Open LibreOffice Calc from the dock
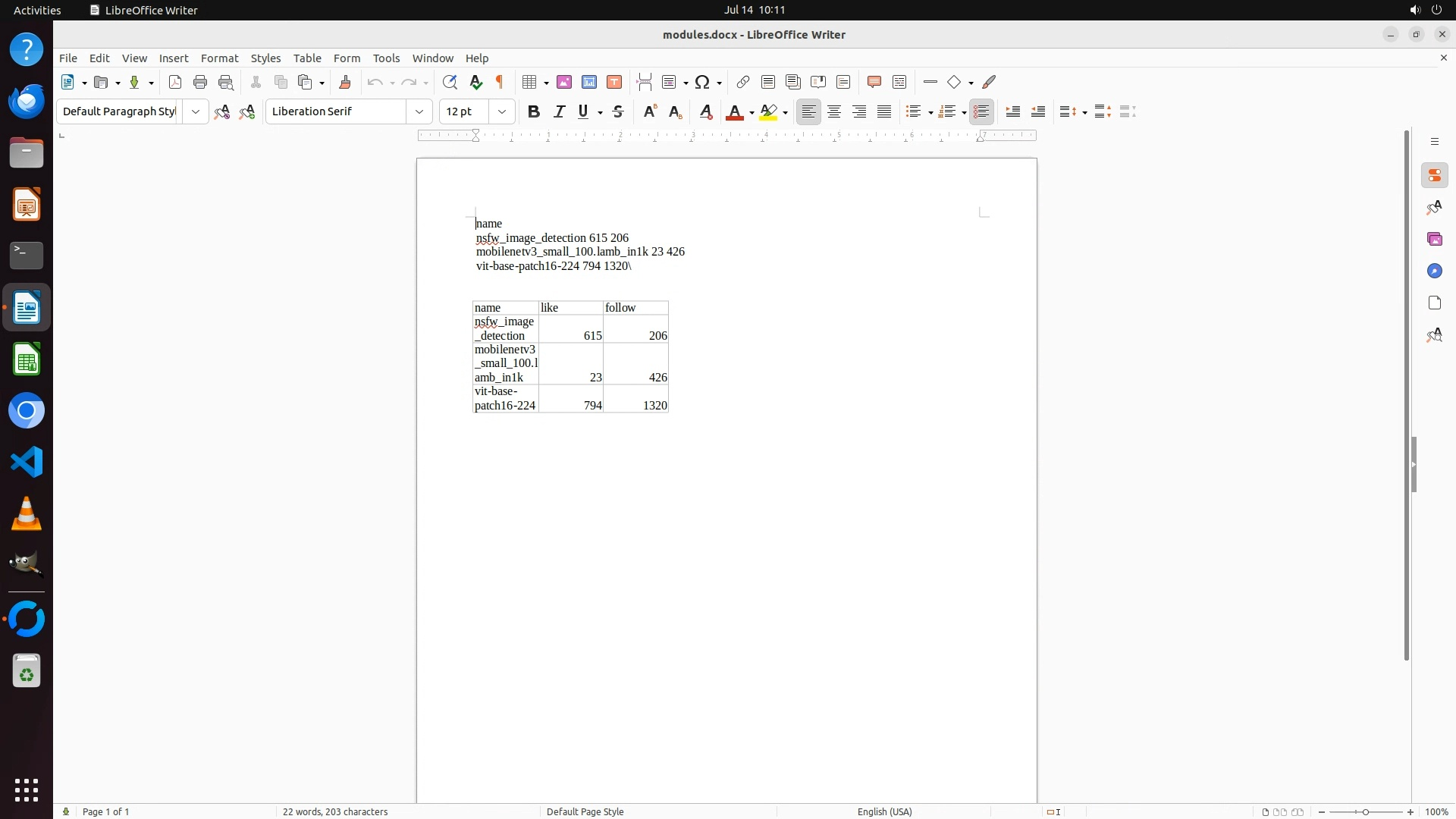The width and height of the screenshot is (1456, 819). [x=27, y=359]
